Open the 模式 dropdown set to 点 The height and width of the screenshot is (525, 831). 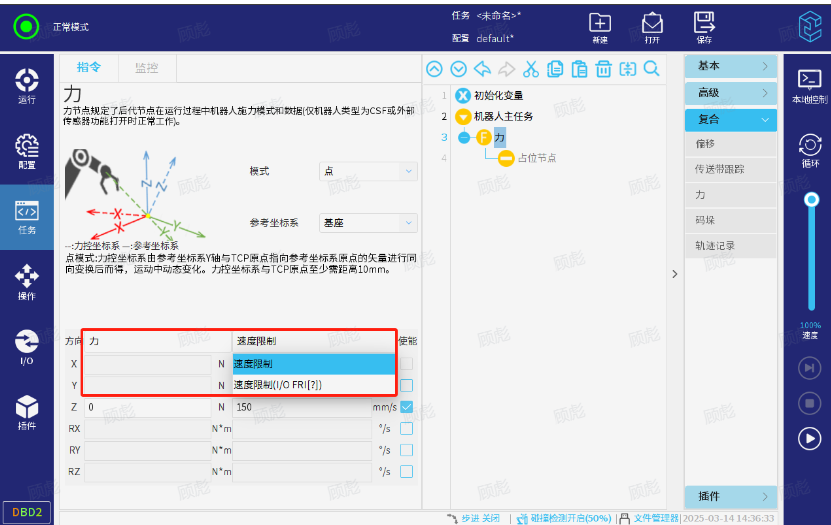[368, 171]
